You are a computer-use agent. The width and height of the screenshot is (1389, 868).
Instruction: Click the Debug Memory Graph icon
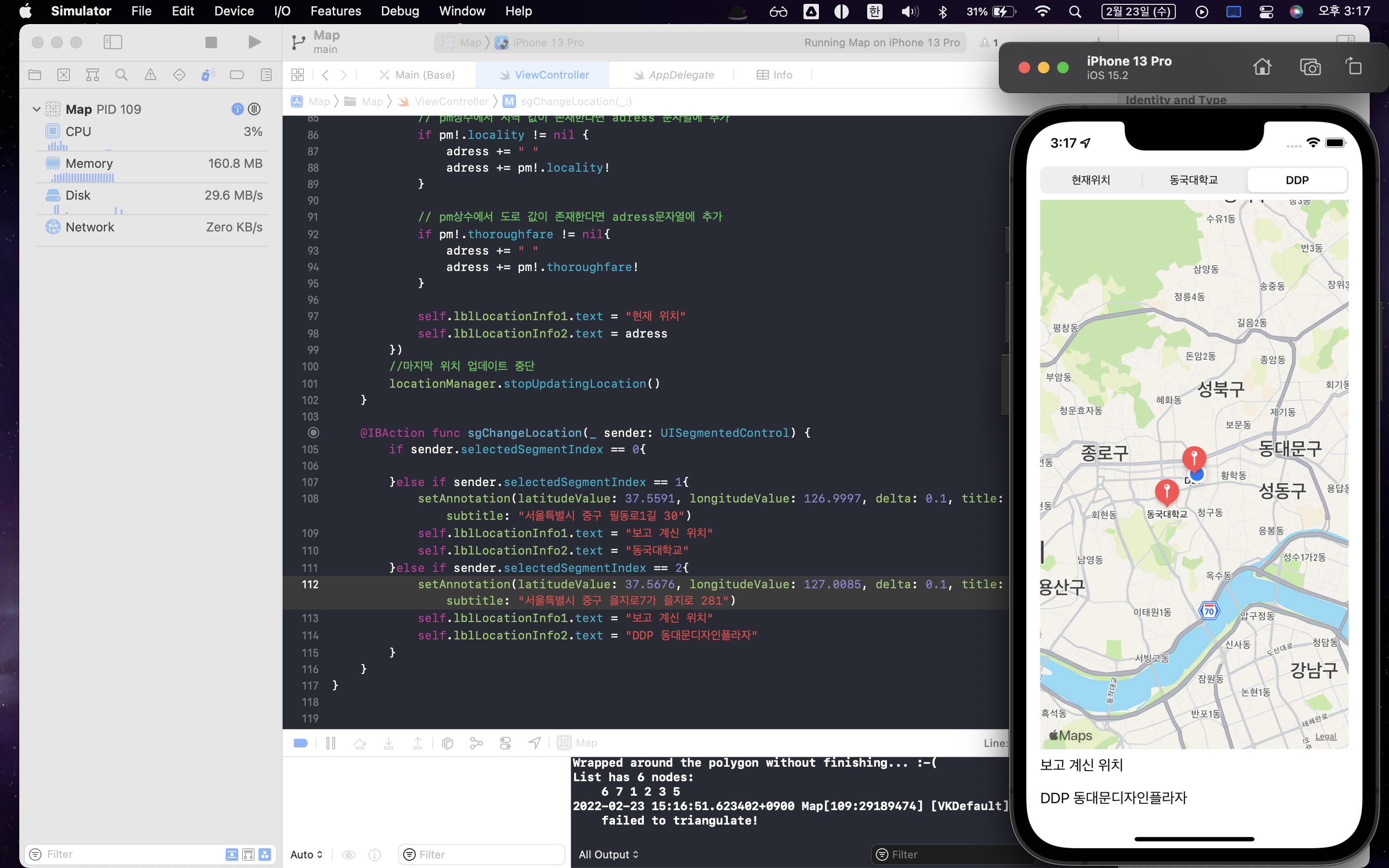476,743
